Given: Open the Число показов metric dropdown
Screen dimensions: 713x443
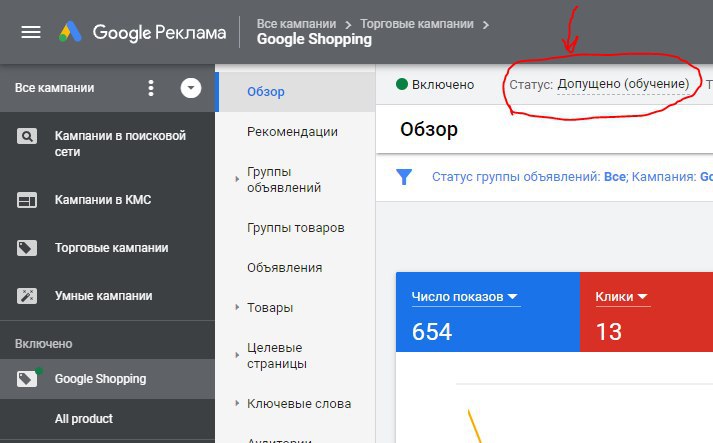Looking at the screenshot, I should pyautogui.click(x=465, y=297).
